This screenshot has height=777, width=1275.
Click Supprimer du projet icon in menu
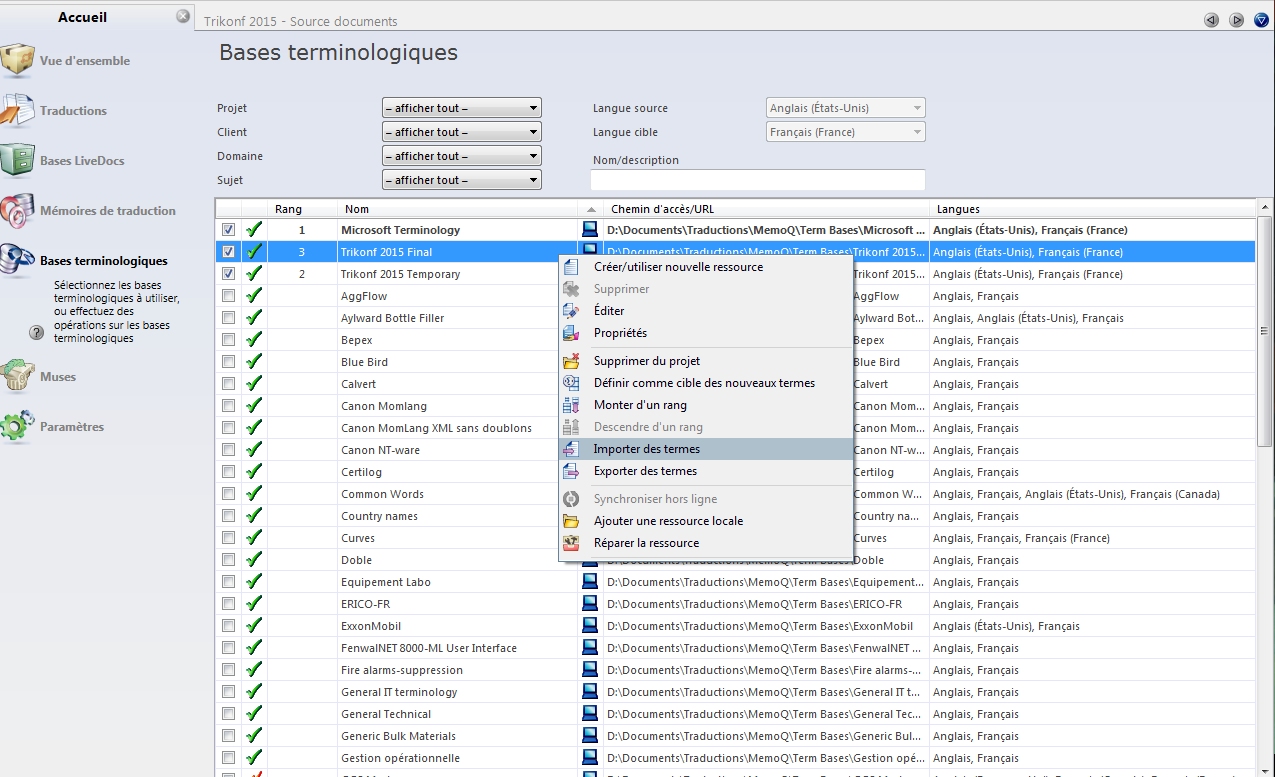[x=571, y=361]
